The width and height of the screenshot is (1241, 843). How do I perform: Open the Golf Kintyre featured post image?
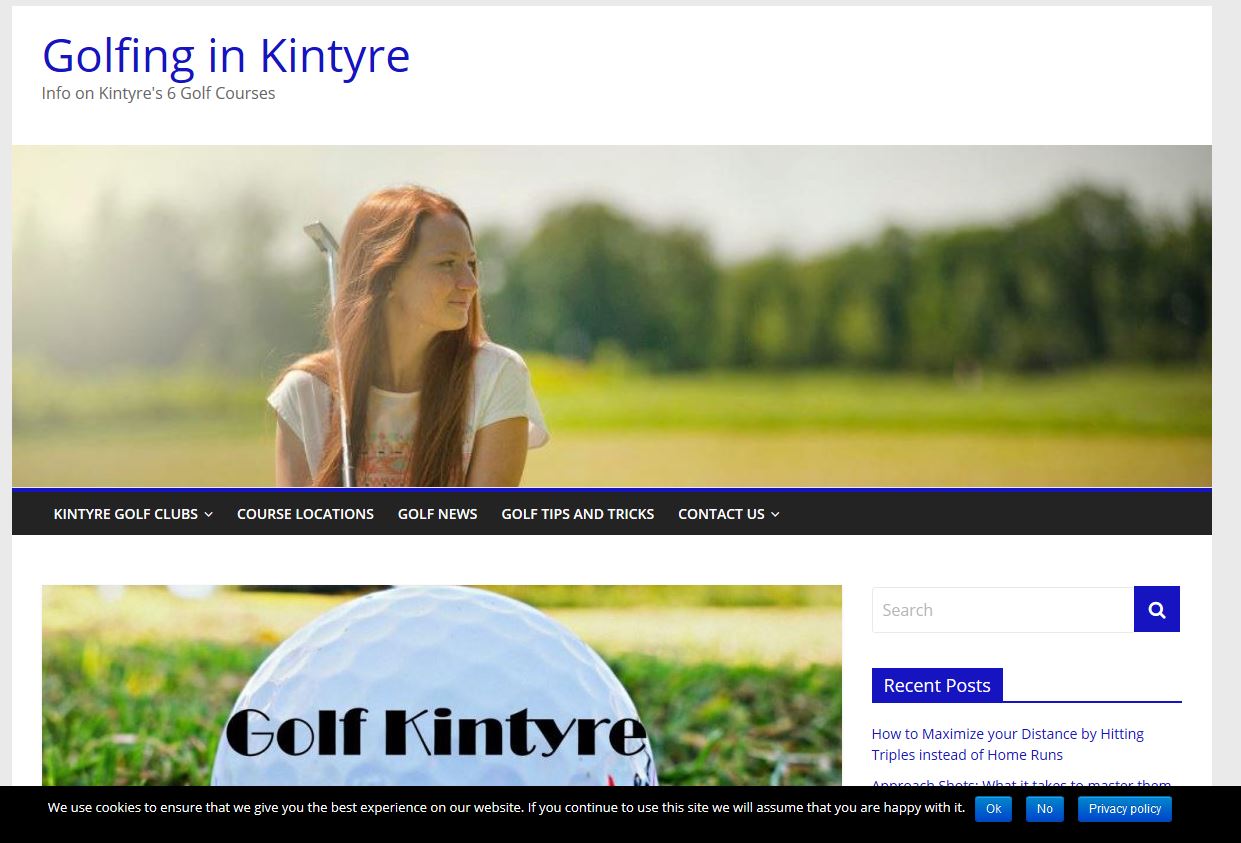(x=441, y=690)
